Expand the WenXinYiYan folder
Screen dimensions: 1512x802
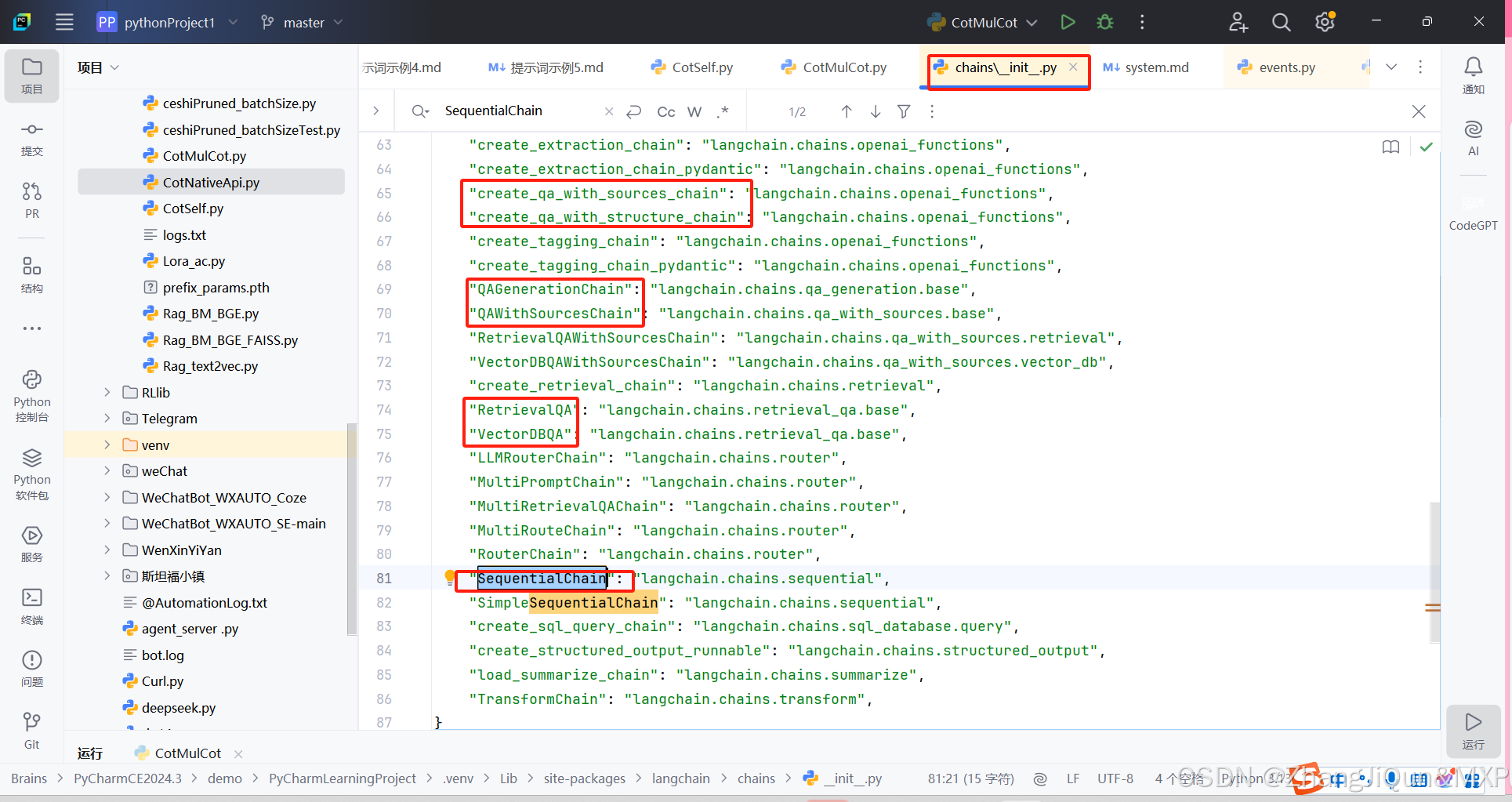pyautogui.click(x=107, y=550)
